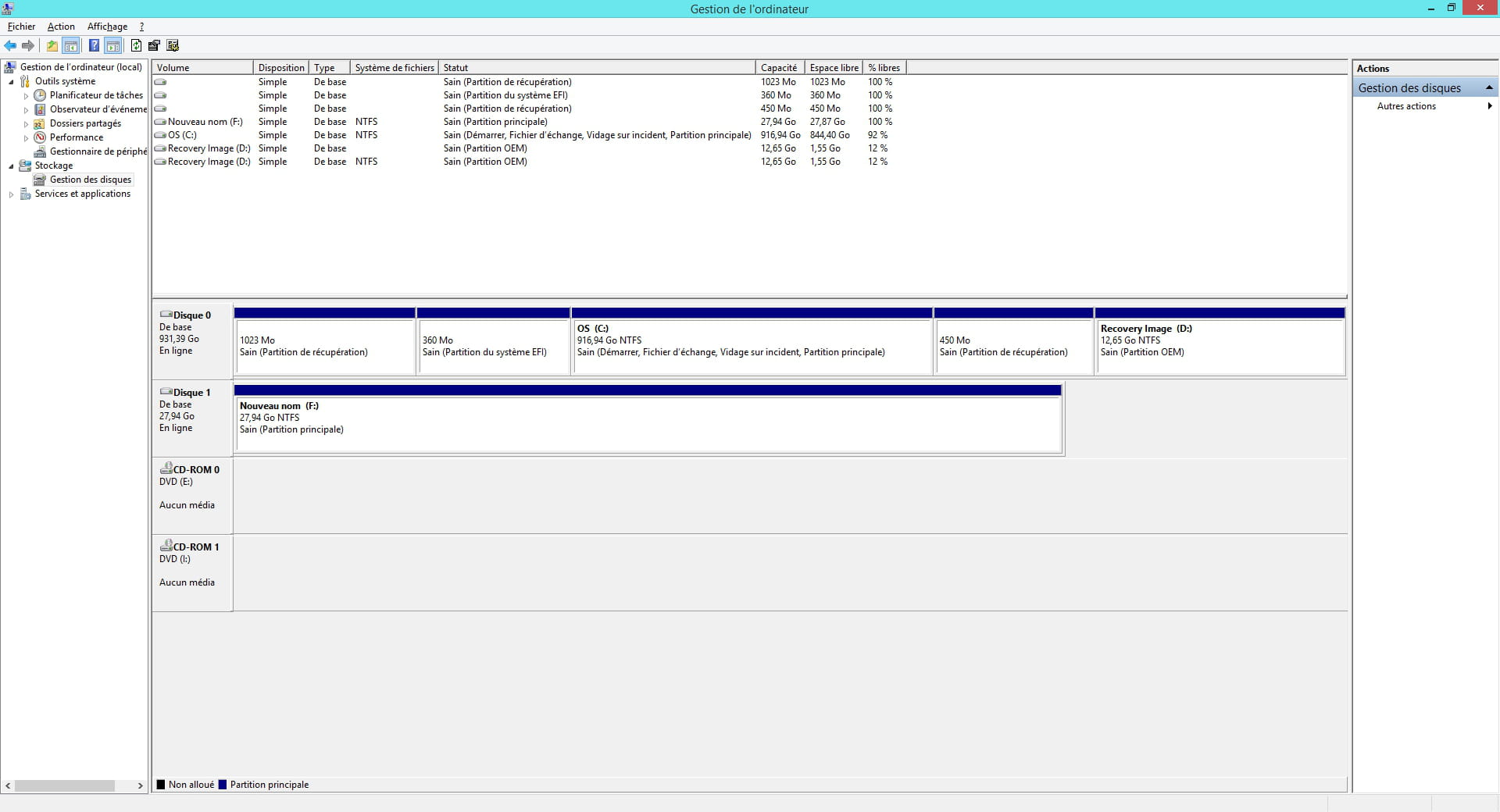Go up one level with folder icon
1500x812 pixels.
(x=52, y=45)
